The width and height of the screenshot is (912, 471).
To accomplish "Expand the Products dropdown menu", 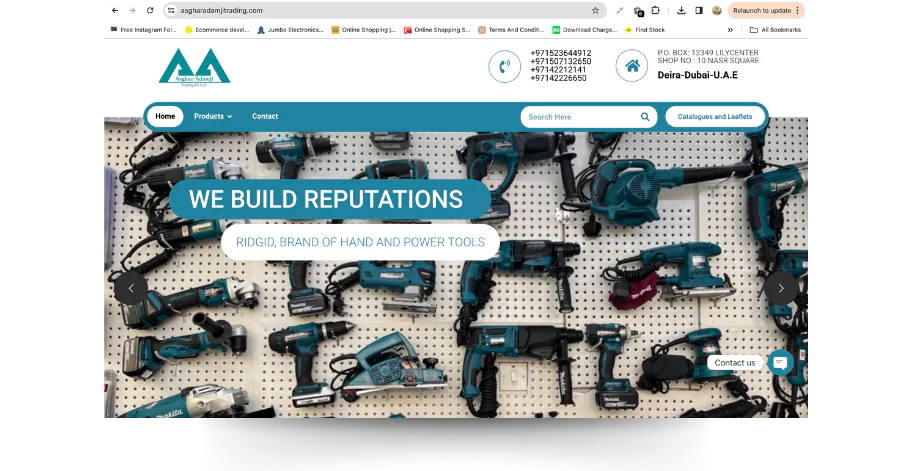I will (x=212, y=116).
